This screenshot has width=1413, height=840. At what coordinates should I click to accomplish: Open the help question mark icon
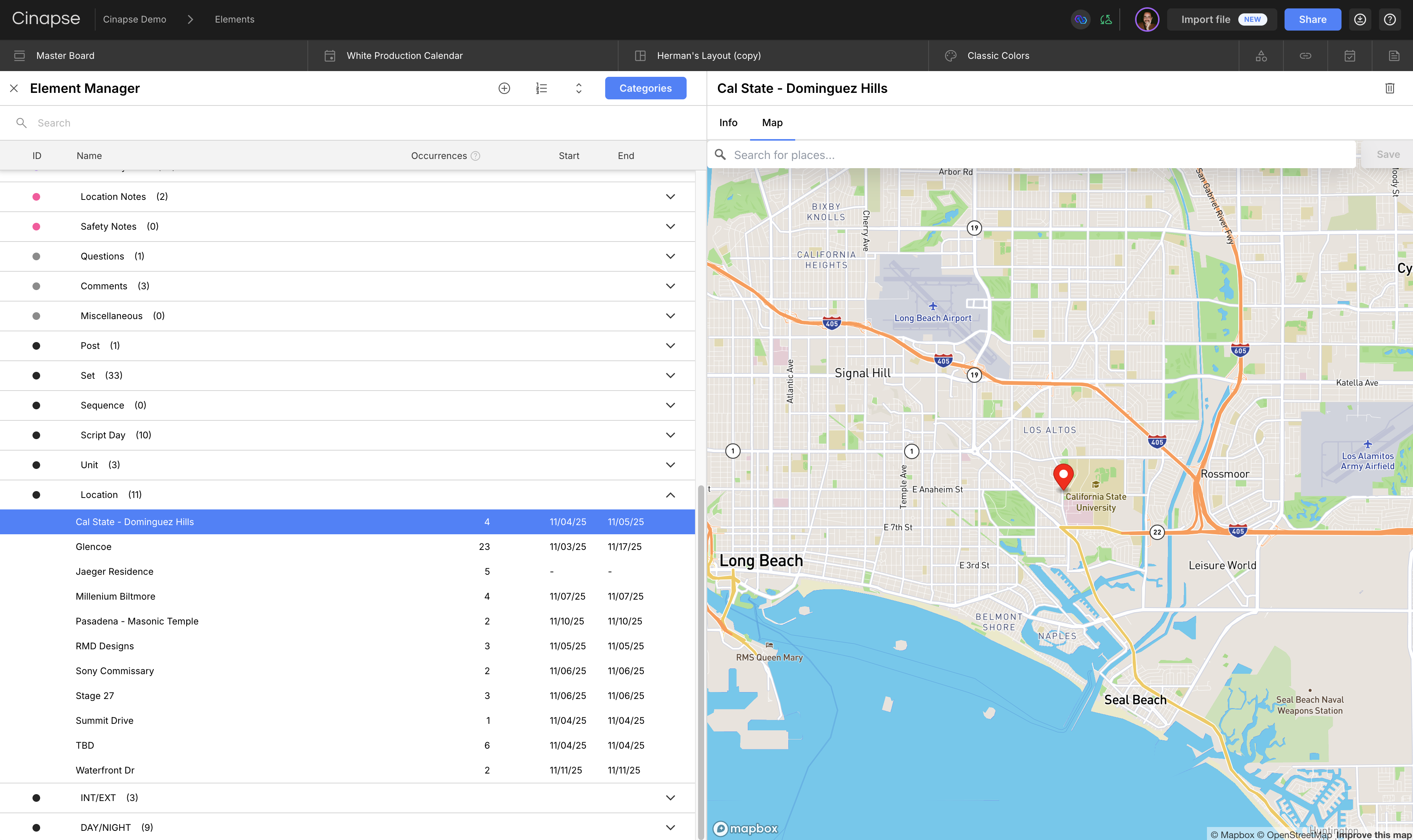click(x=1389, y=19)
